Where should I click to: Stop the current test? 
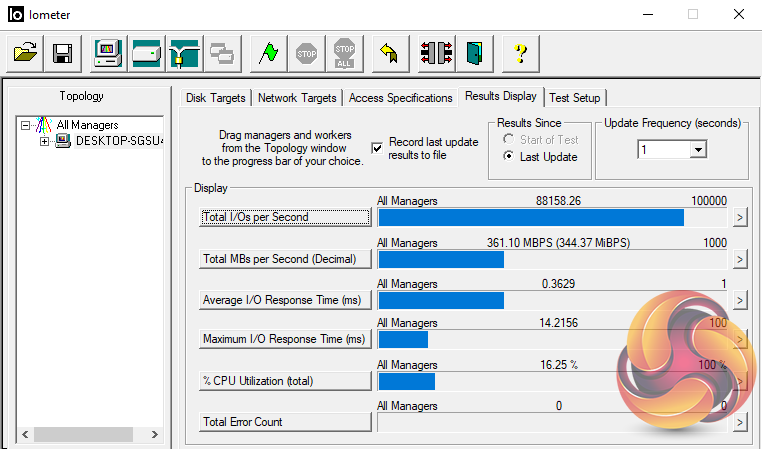(307, 53)
